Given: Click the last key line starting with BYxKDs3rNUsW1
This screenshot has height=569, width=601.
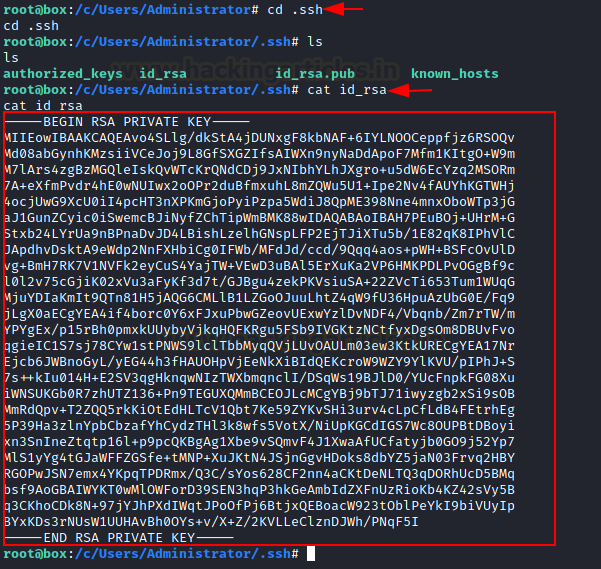Looking at the screenshot, I should click(211, 521).
